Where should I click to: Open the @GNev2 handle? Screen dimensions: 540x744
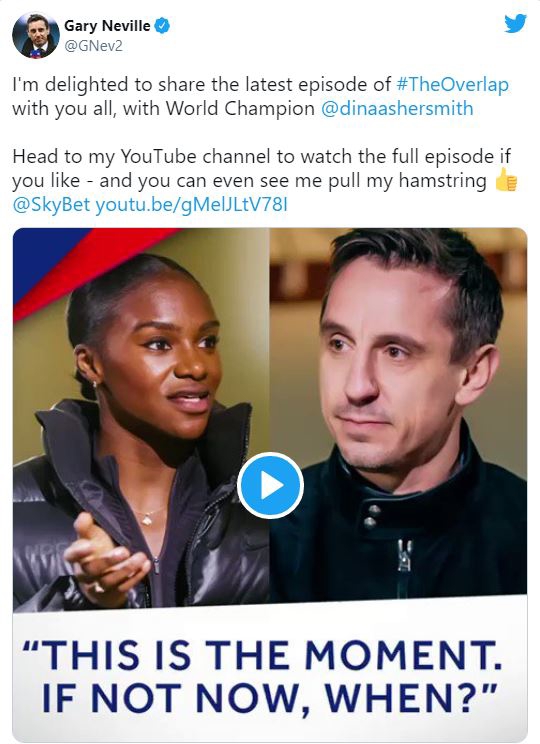(93, 46)
